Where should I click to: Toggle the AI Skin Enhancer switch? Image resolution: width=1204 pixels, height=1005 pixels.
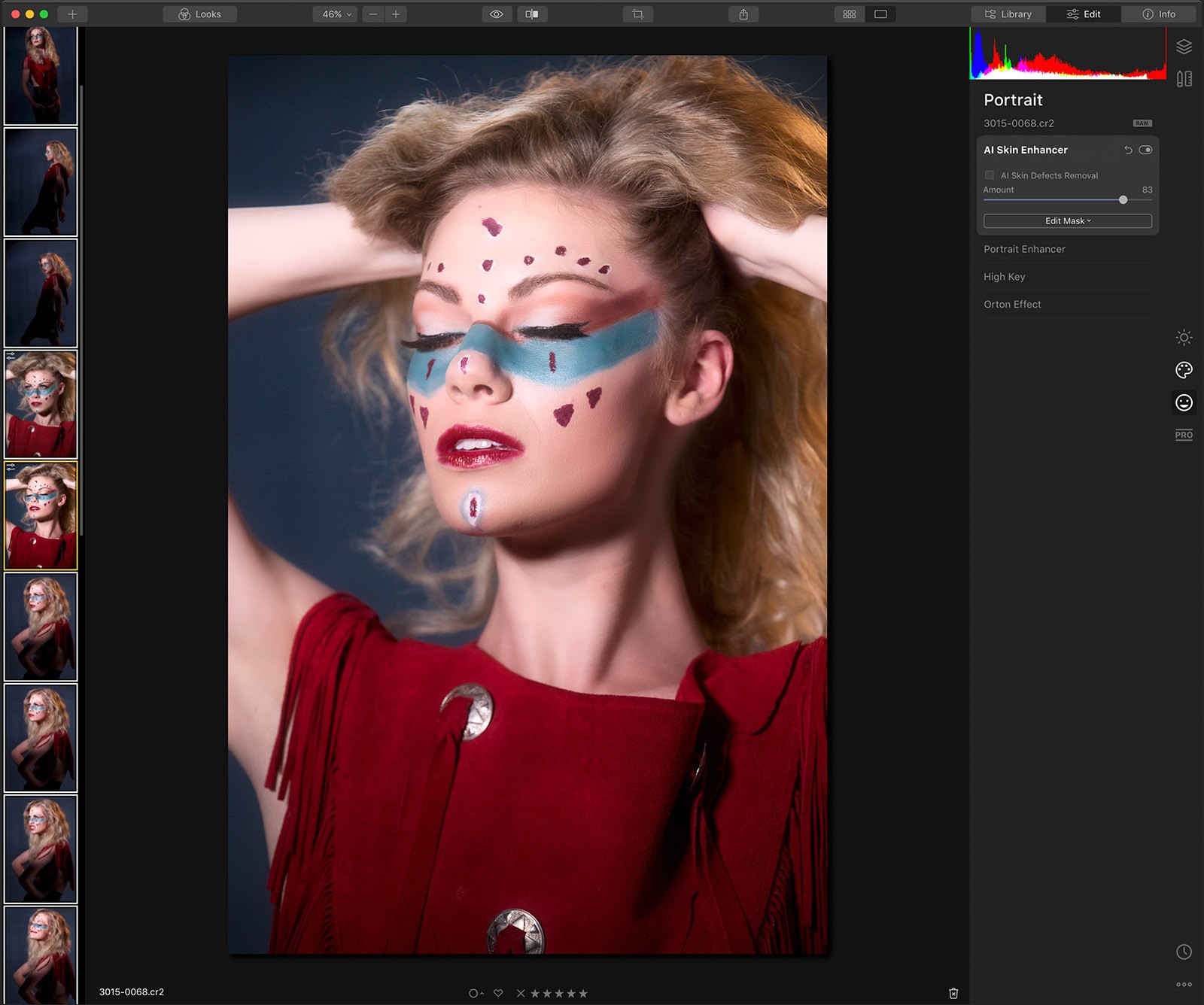[1145, 150]
